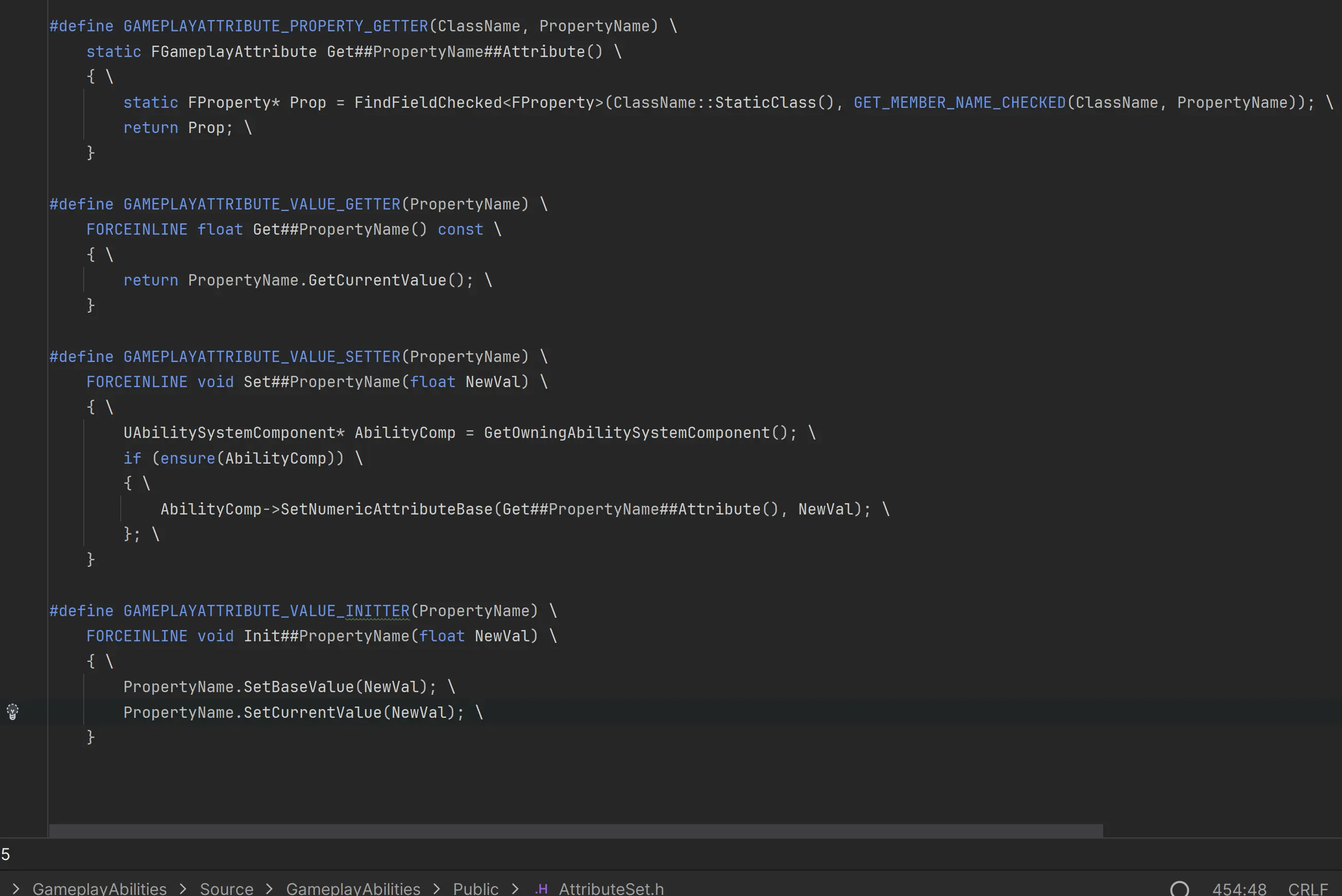This screenshot has width=1342, height=896.
Task: Open line:column 454:48 go-to-line widget
Action: click(1239, 889)
